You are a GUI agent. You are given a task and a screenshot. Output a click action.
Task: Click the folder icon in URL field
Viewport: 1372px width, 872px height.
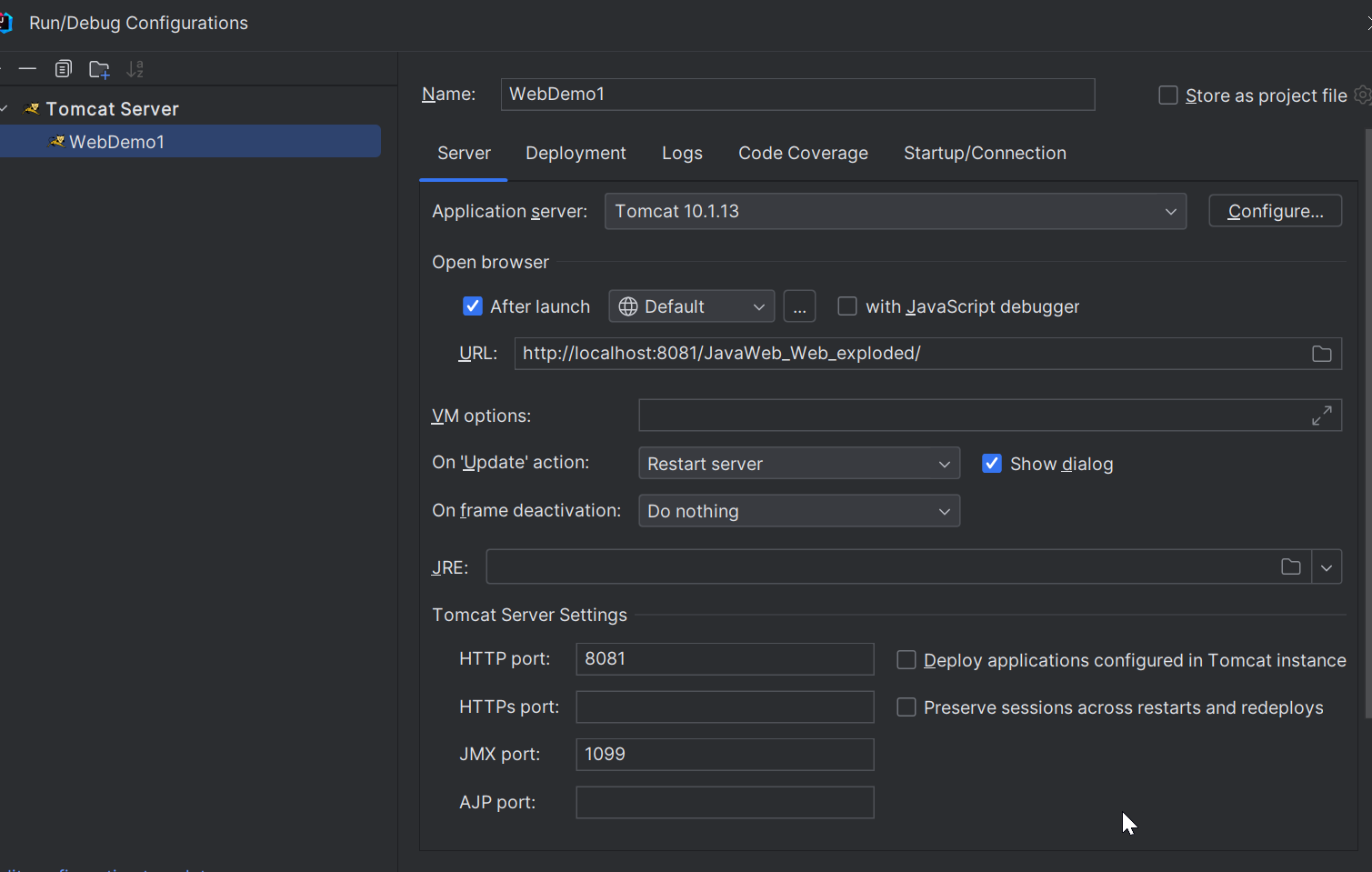pyautogui.click(x=1321, y=354)
